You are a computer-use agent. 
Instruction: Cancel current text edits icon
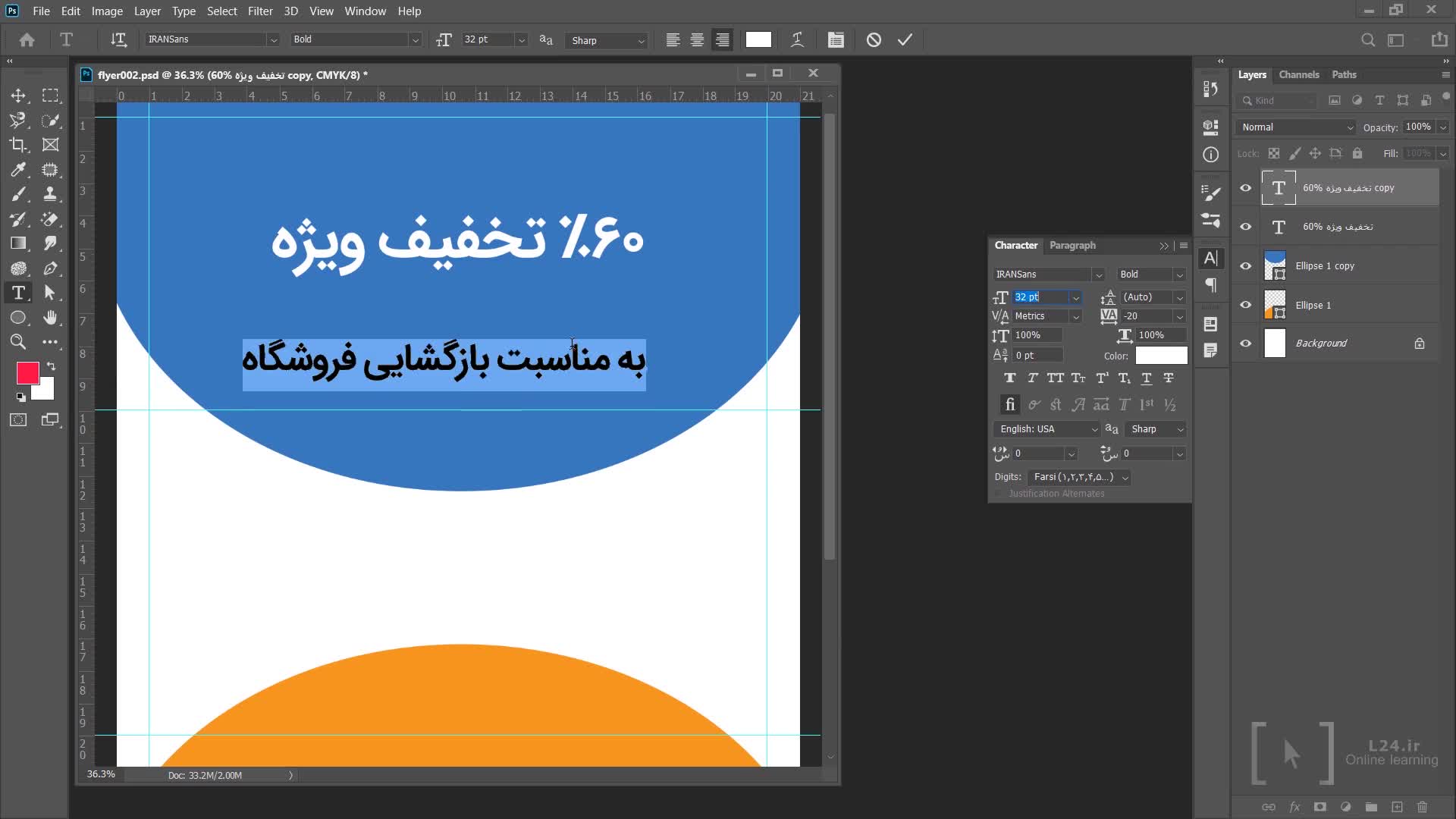coord(874,40)
